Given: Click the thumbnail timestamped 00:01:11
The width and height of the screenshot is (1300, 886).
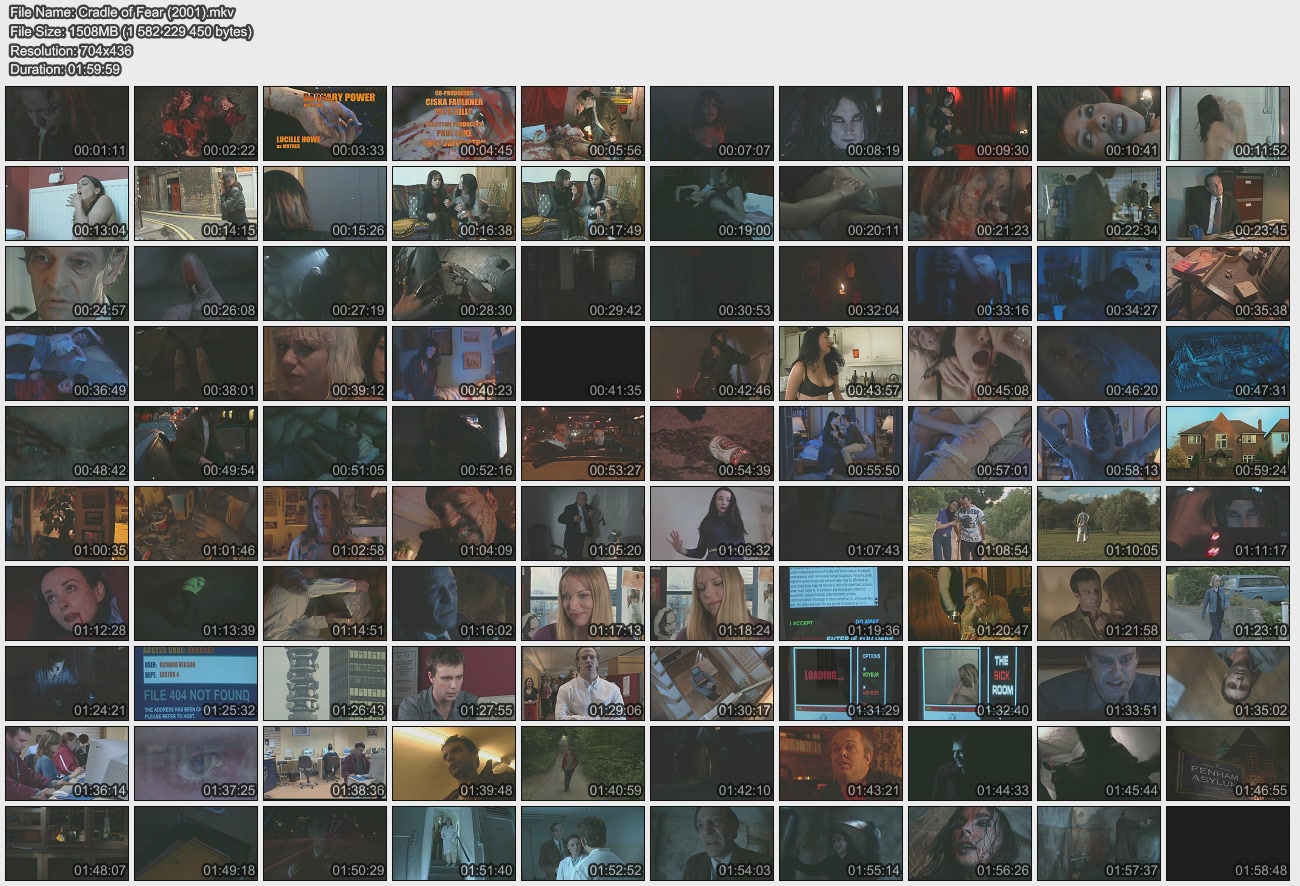Looking at the screenshot, I should 67,123.
